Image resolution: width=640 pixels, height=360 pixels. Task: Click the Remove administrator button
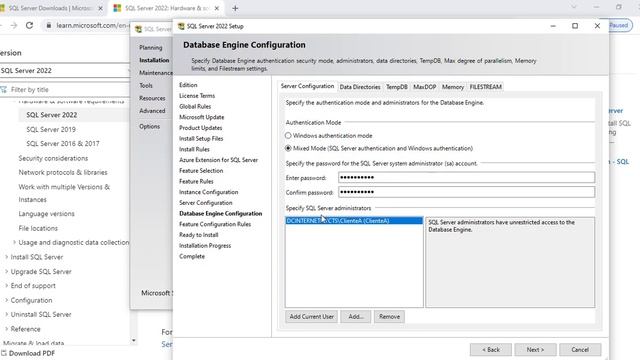tap(389, 316)
